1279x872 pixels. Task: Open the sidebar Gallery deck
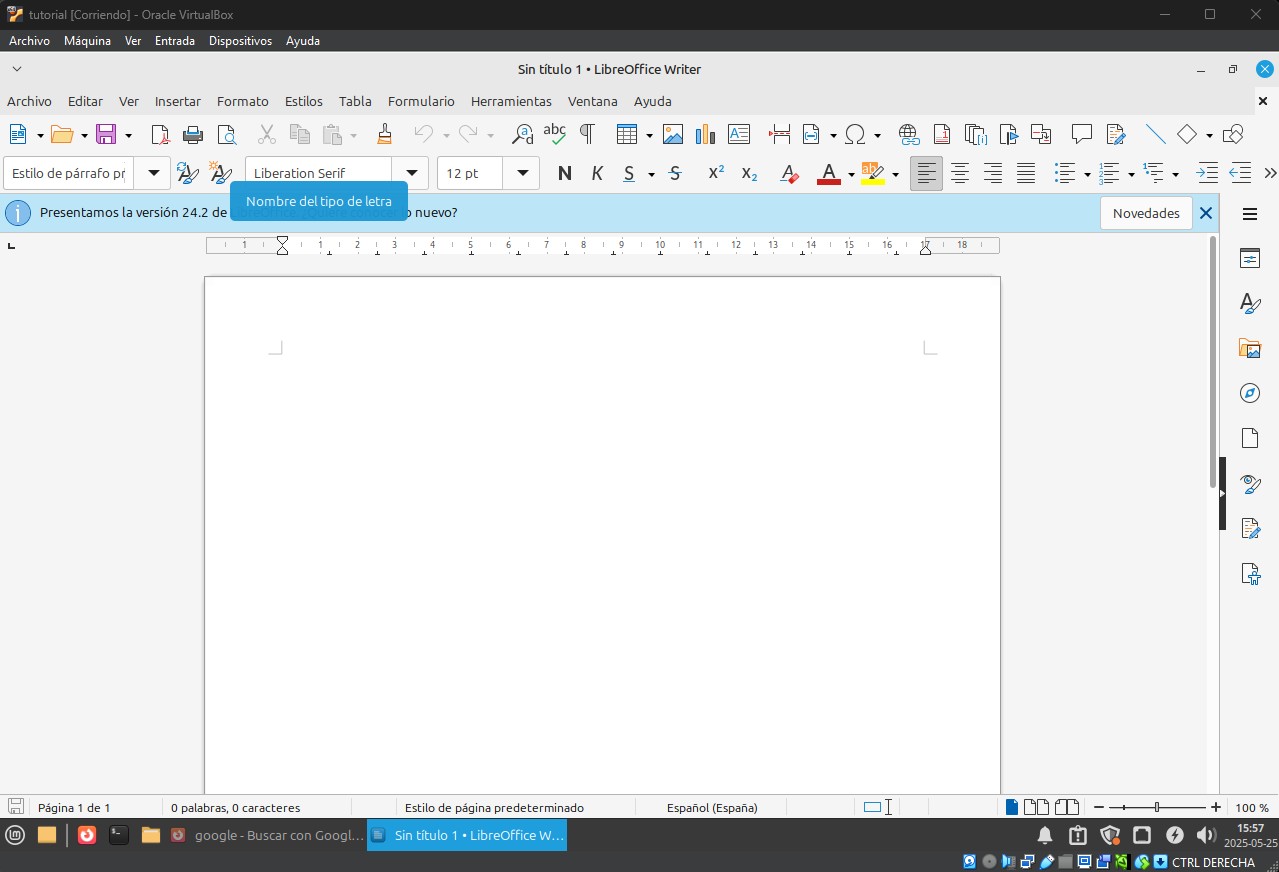pyautogui.click(x=1250, y=348)
